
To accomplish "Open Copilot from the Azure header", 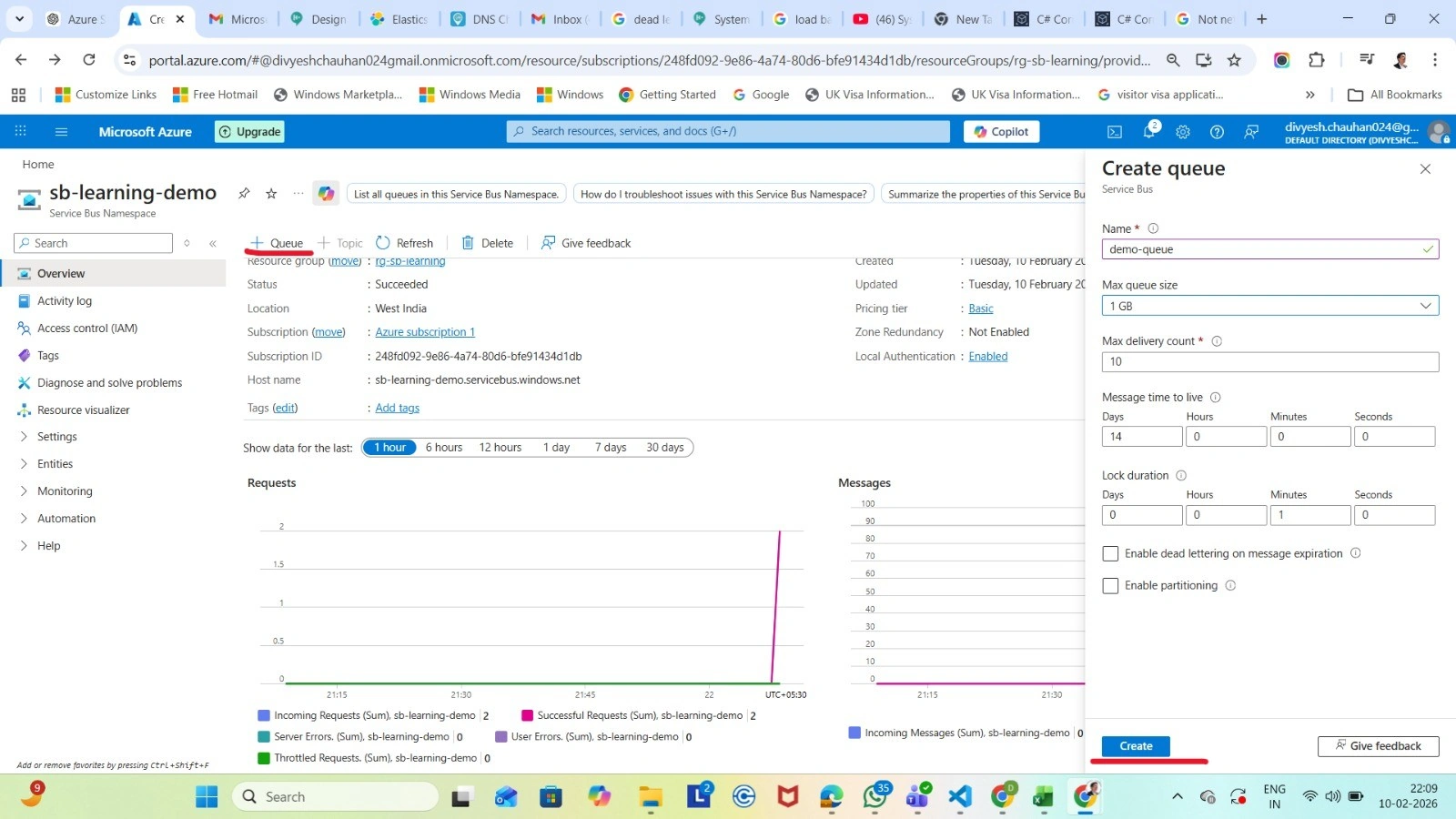I will [x=1001, y=132].
